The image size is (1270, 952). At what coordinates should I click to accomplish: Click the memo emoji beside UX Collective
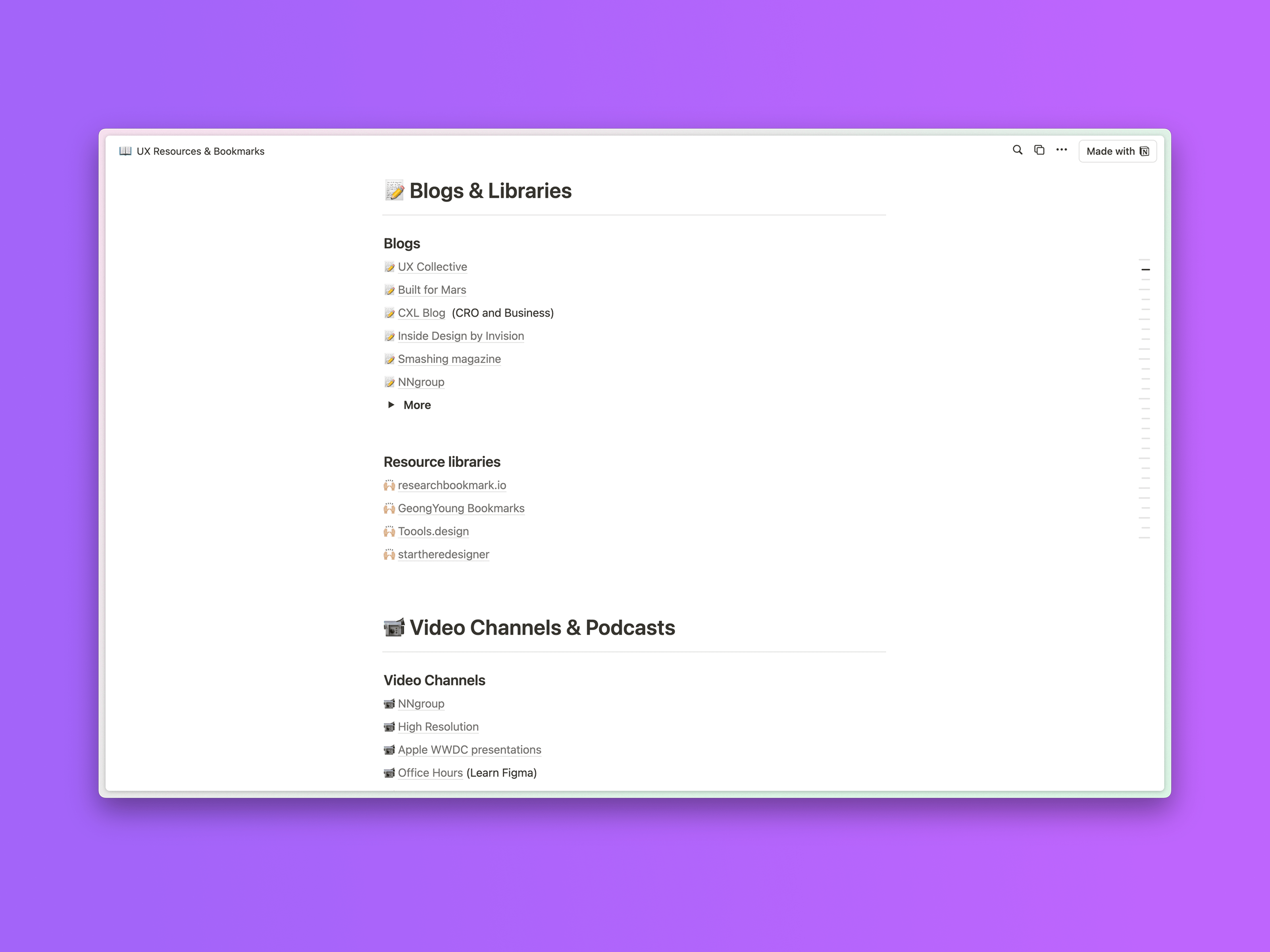point(389,267)
